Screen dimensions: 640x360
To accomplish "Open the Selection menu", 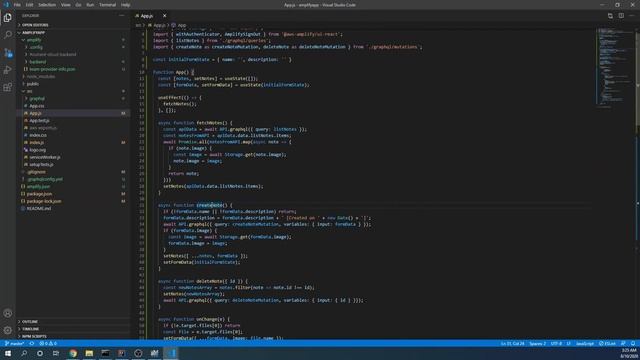I will (x=47, y=5).
